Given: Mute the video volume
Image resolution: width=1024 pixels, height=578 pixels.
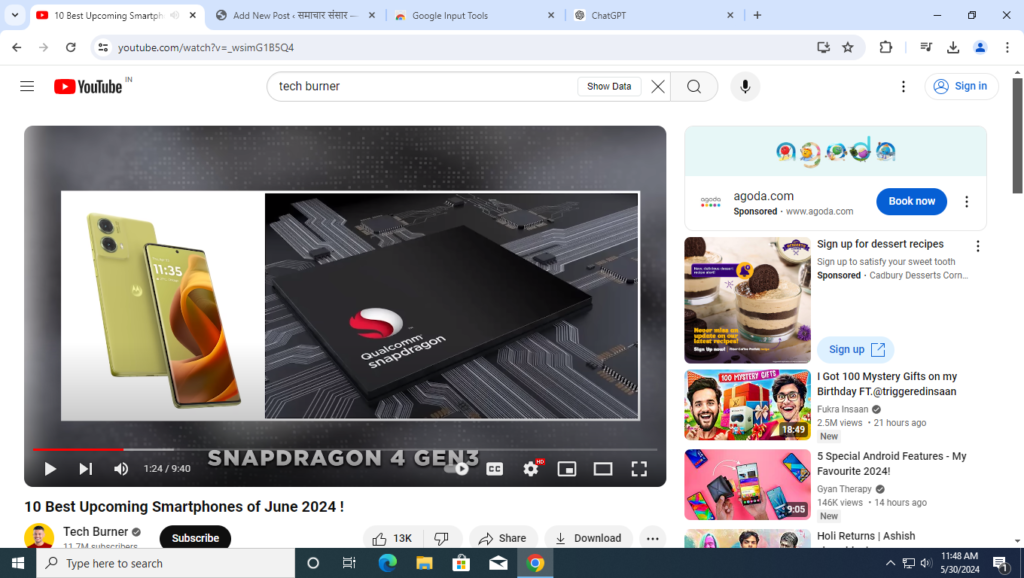Looking at the screenshot, I should coord(121,469).
